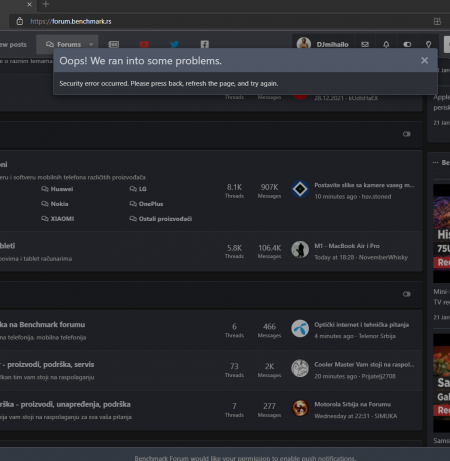Click the Huawei subforum chat icon
Screen dimensions: 450x461
(x=45, y=189)
